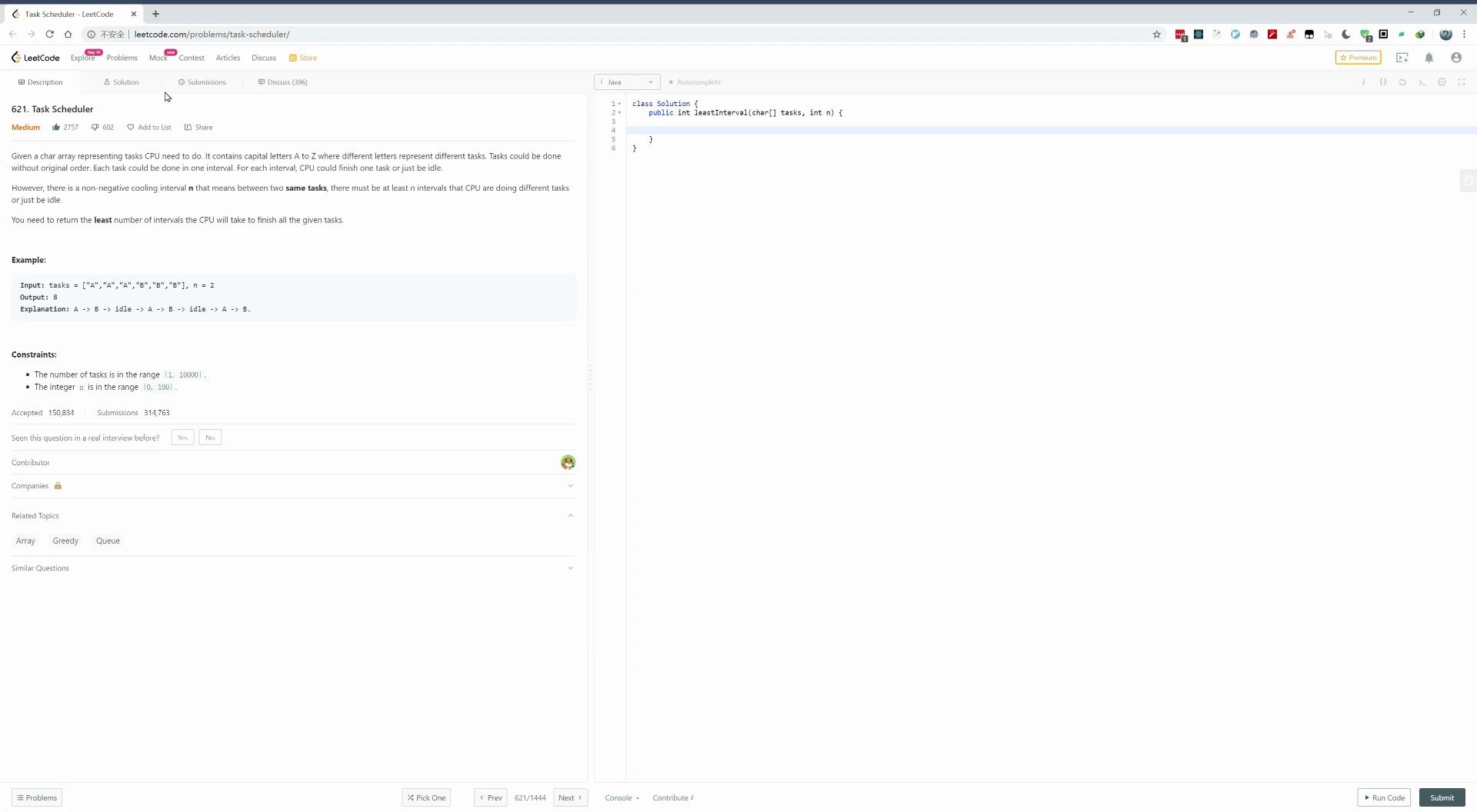Reset code using the refresh icon

point(1402,82)
